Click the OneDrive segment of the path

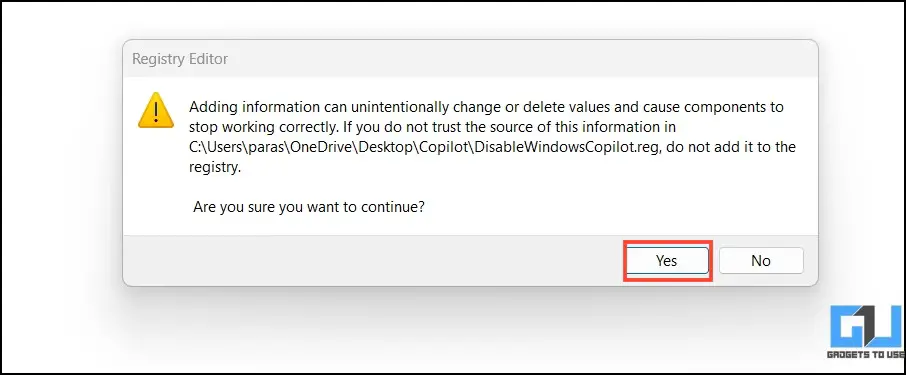tap(320, 147)
